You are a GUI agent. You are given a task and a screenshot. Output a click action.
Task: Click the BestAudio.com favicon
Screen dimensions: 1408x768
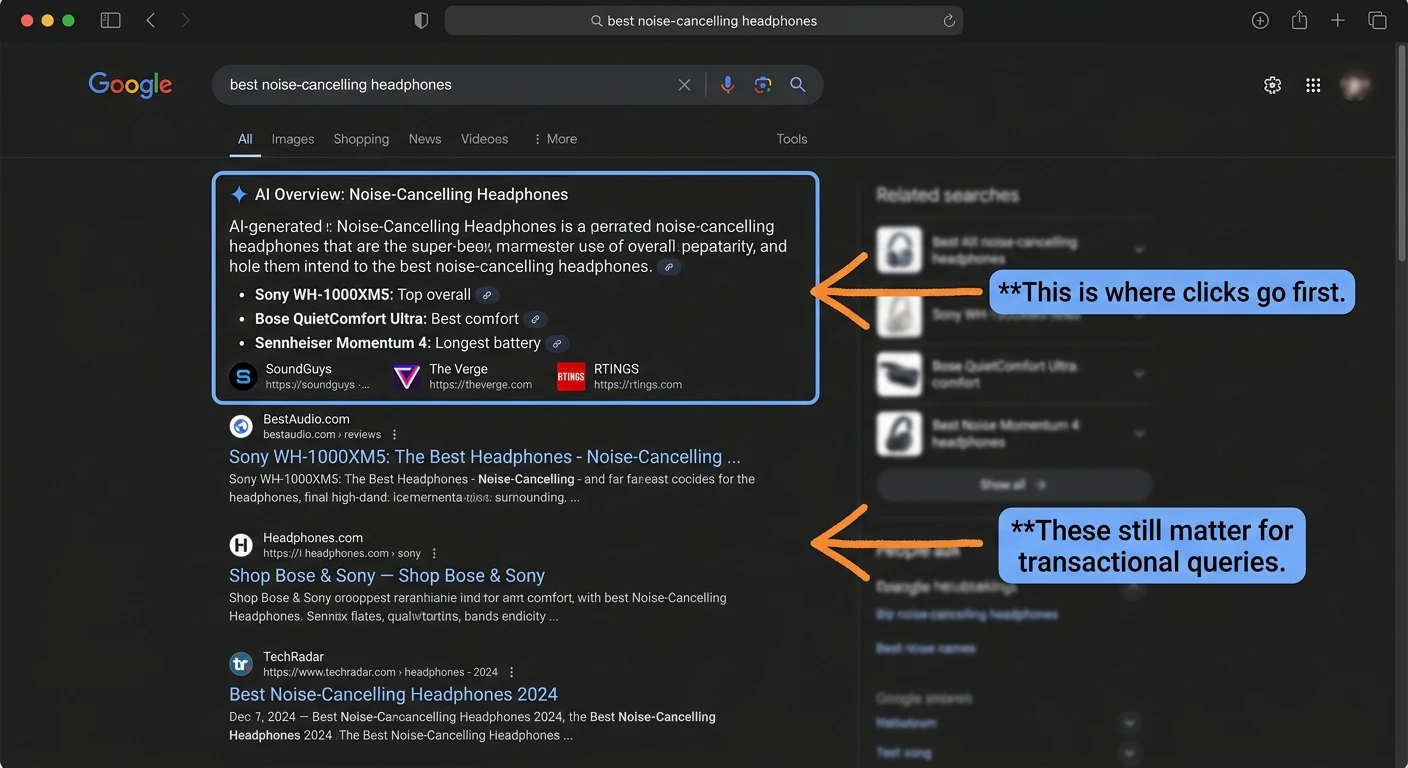click(x=241, y=427)
